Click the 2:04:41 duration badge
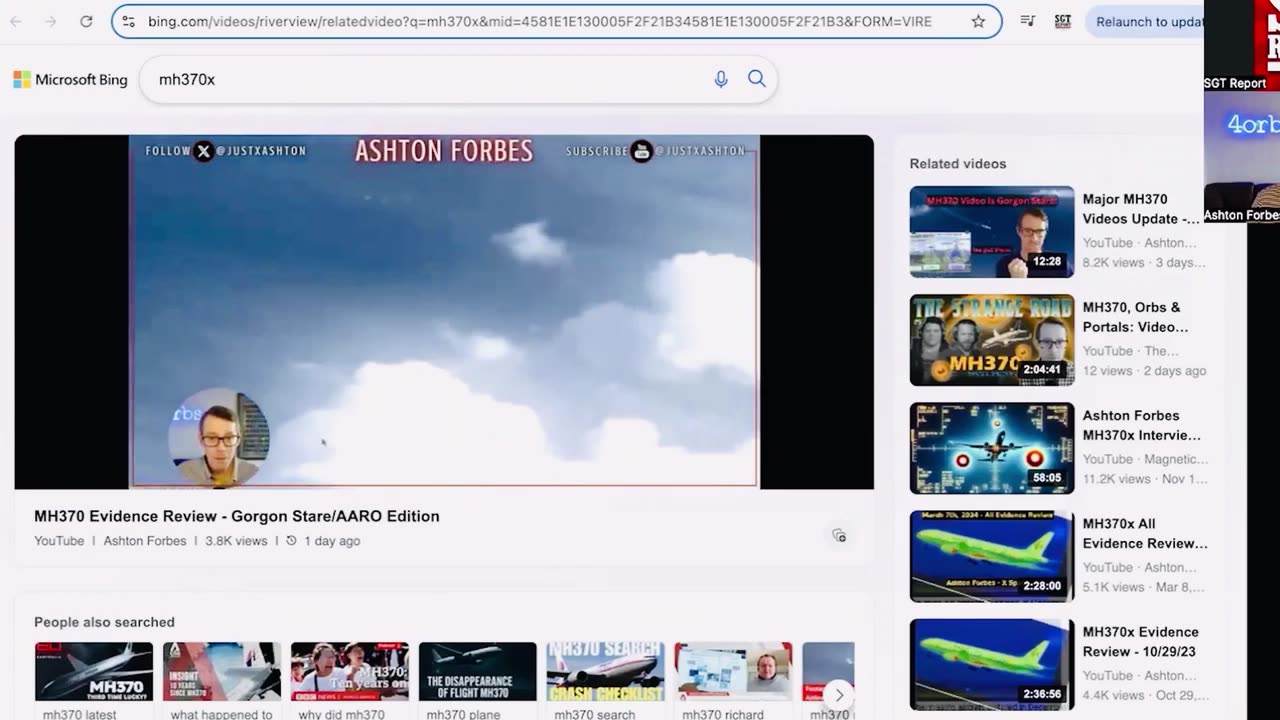Viewport: 1280px width, 720px height. point(1041,370)
